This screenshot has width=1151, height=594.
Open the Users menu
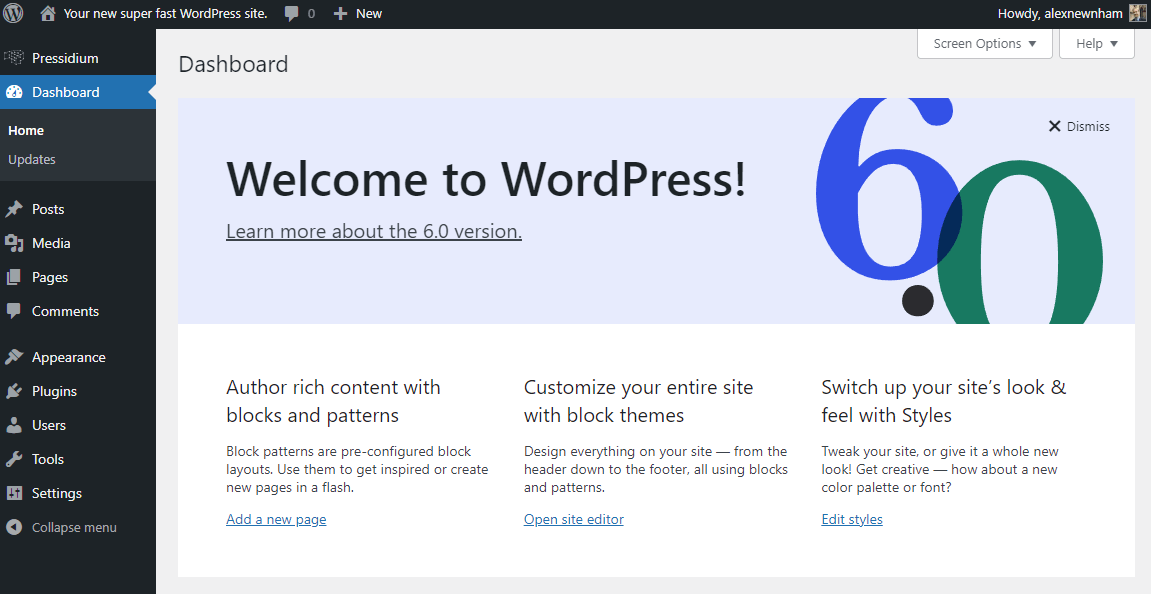tap(78, 425)
